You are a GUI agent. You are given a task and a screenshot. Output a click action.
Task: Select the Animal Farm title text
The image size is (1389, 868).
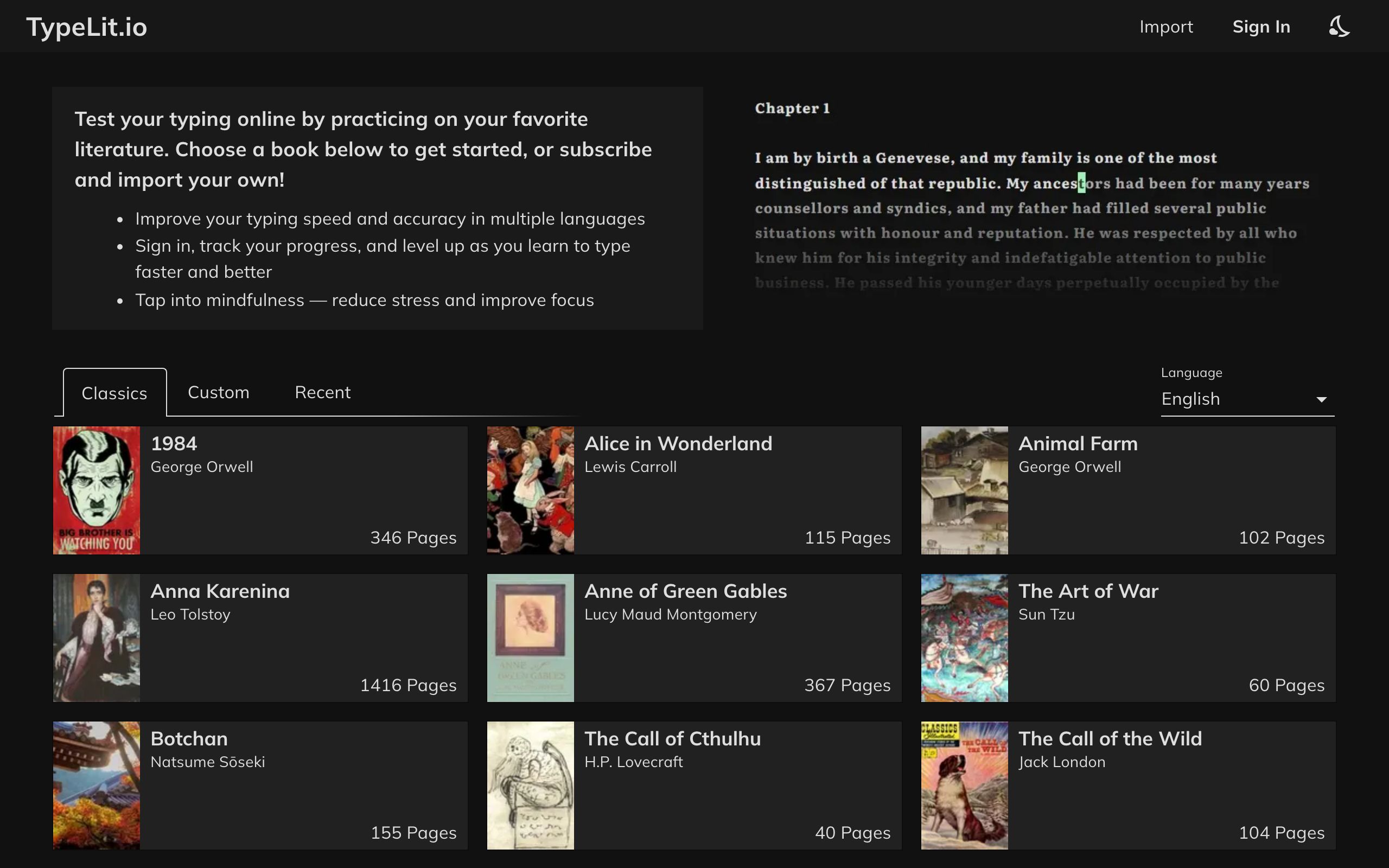click(x=1078, y=443)
